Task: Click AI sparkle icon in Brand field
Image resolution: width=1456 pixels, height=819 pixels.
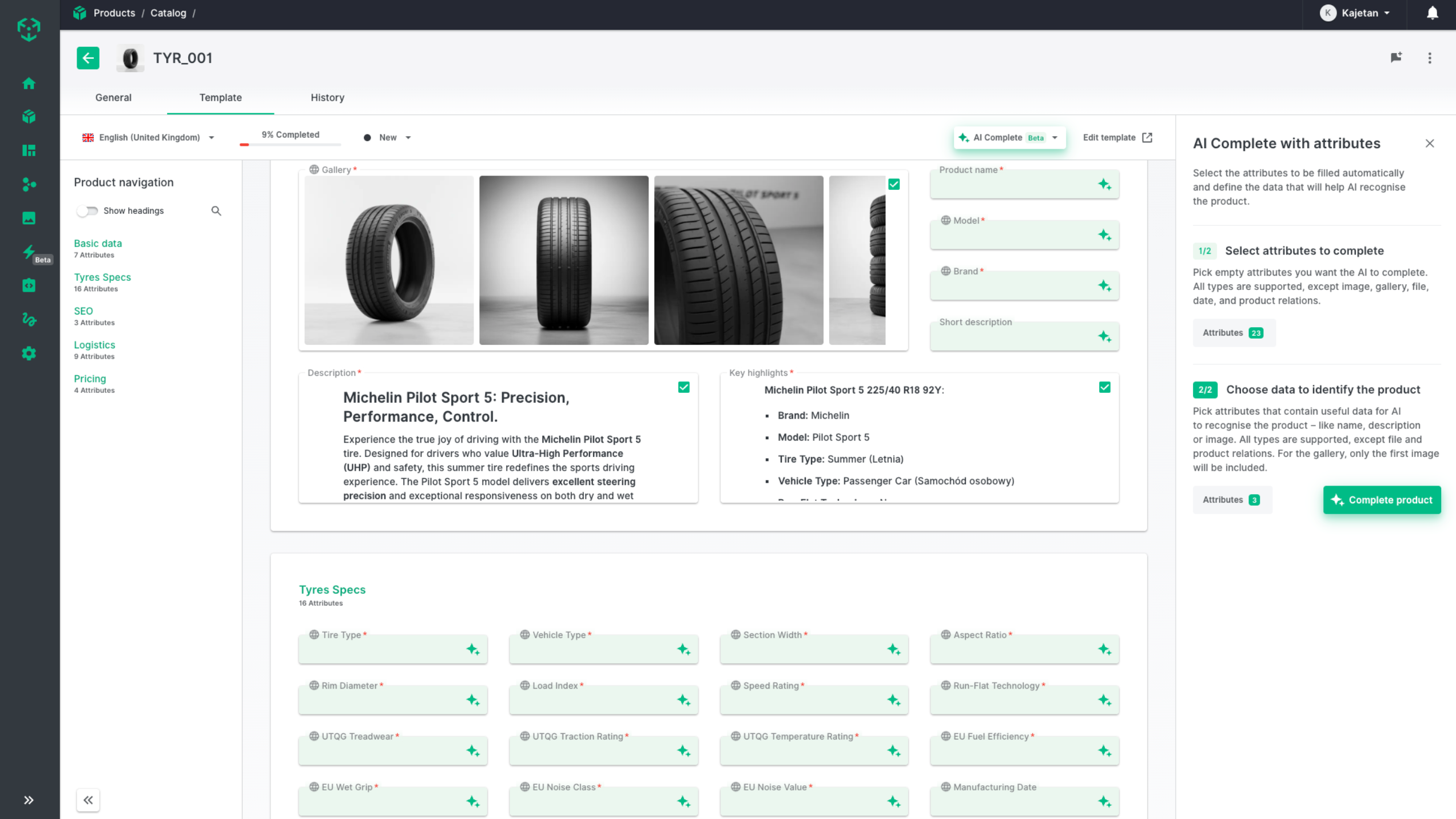Action: (1104, 285)
